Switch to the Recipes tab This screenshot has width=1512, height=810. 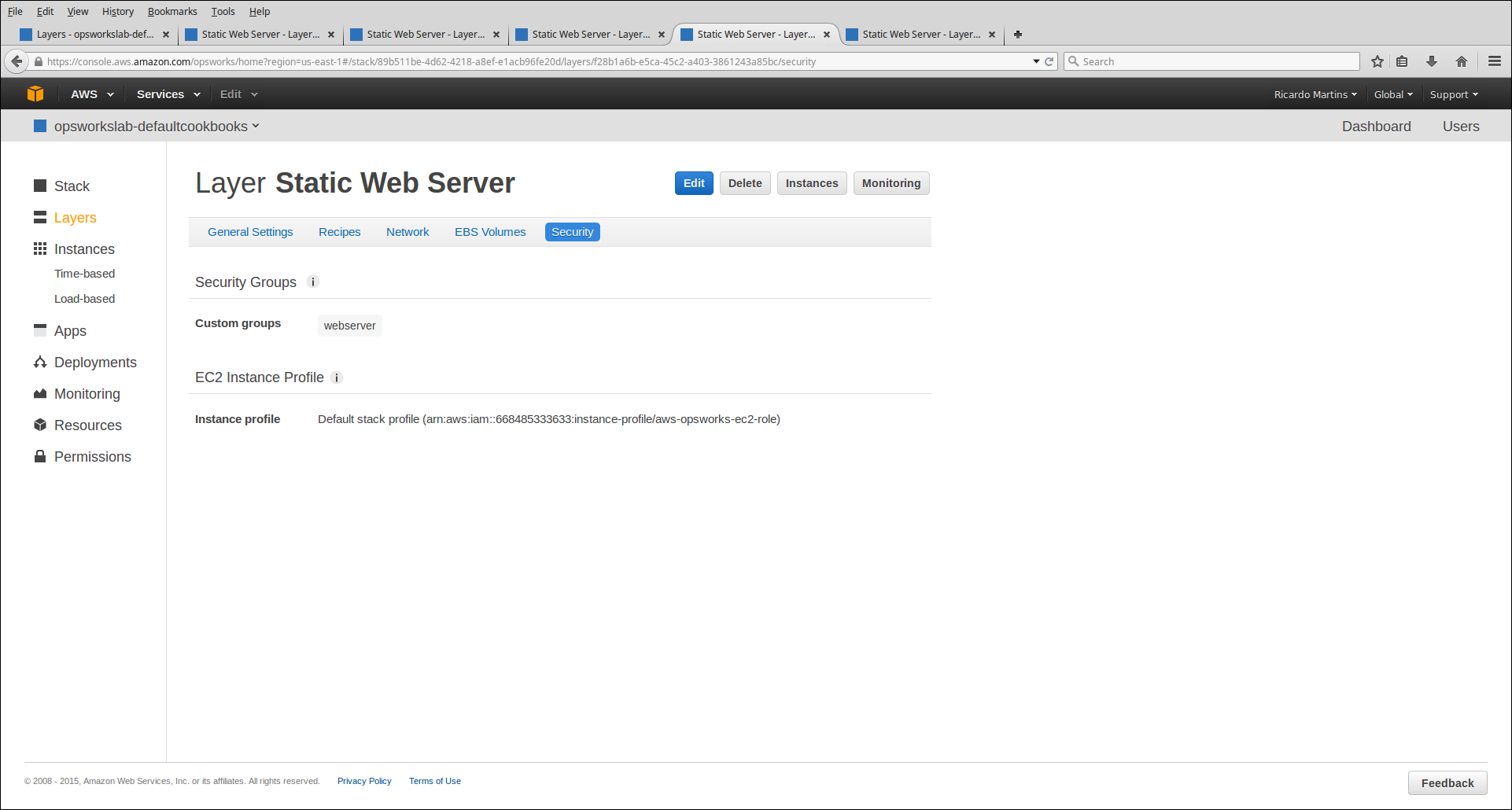point(339,232)
